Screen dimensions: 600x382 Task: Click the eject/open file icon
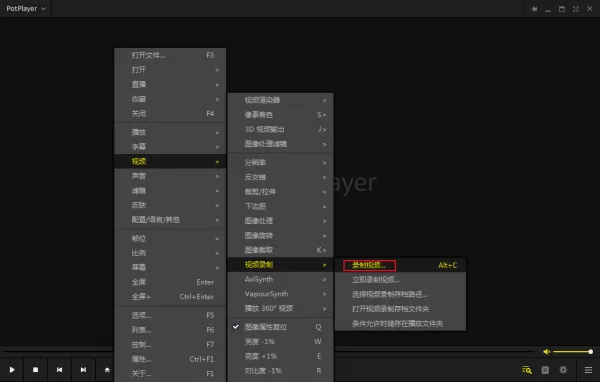(x=107, y=370)
